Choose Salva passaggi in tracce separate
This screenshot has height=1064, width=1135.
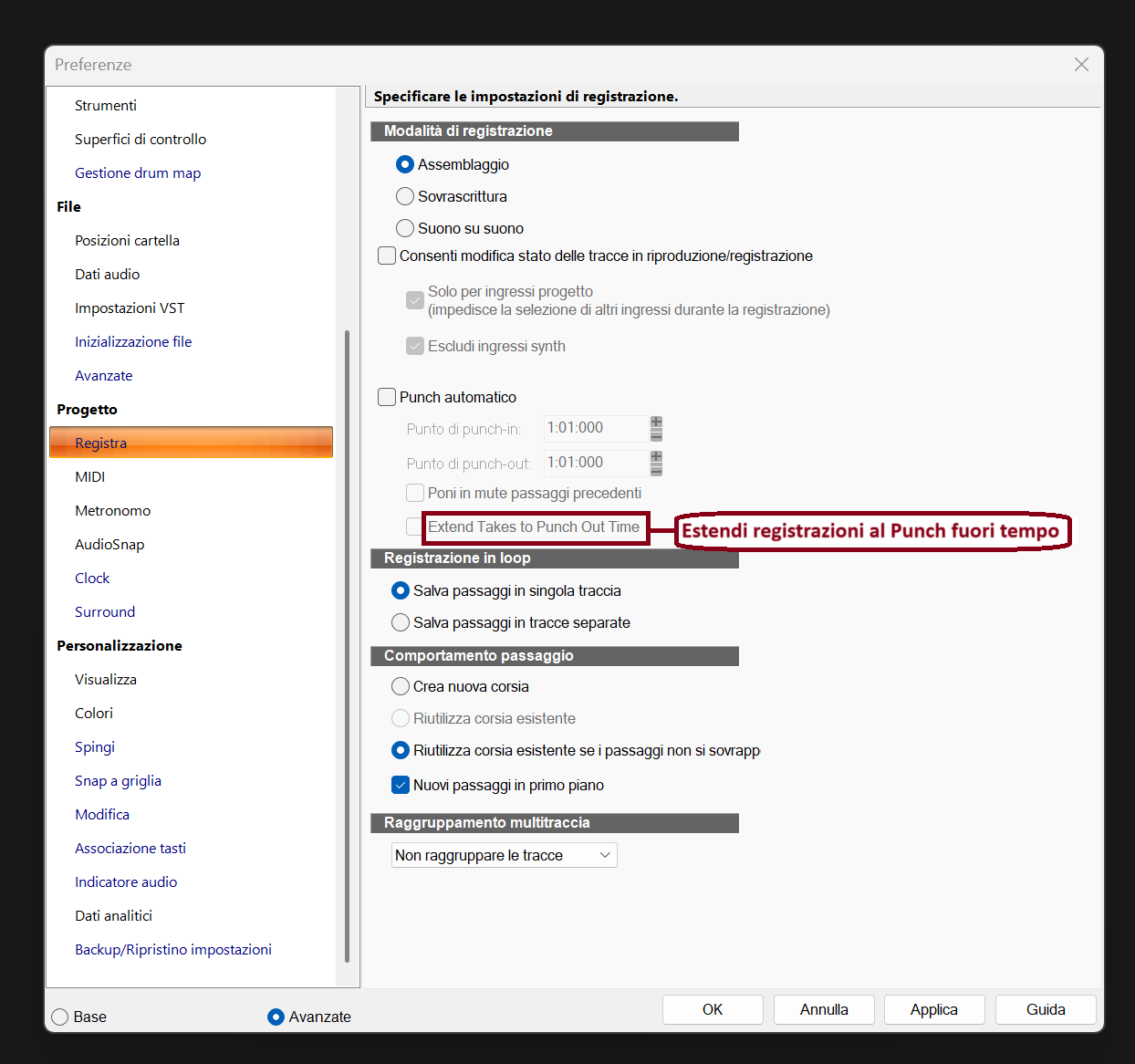pyautogui.click(x=511, y=622)
